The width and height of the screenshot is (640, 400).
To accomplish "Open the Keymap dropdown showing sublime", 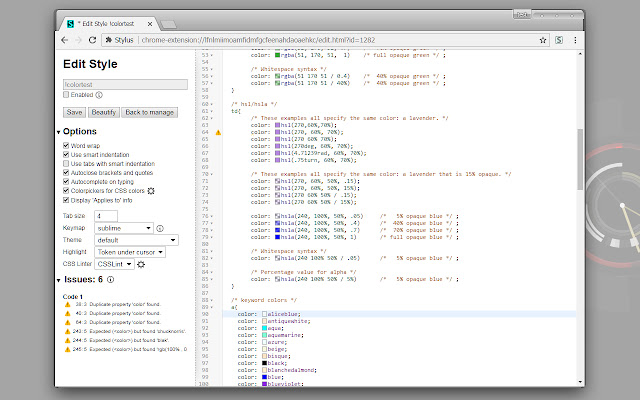I will pyautogui.click(x=124, y=228).
